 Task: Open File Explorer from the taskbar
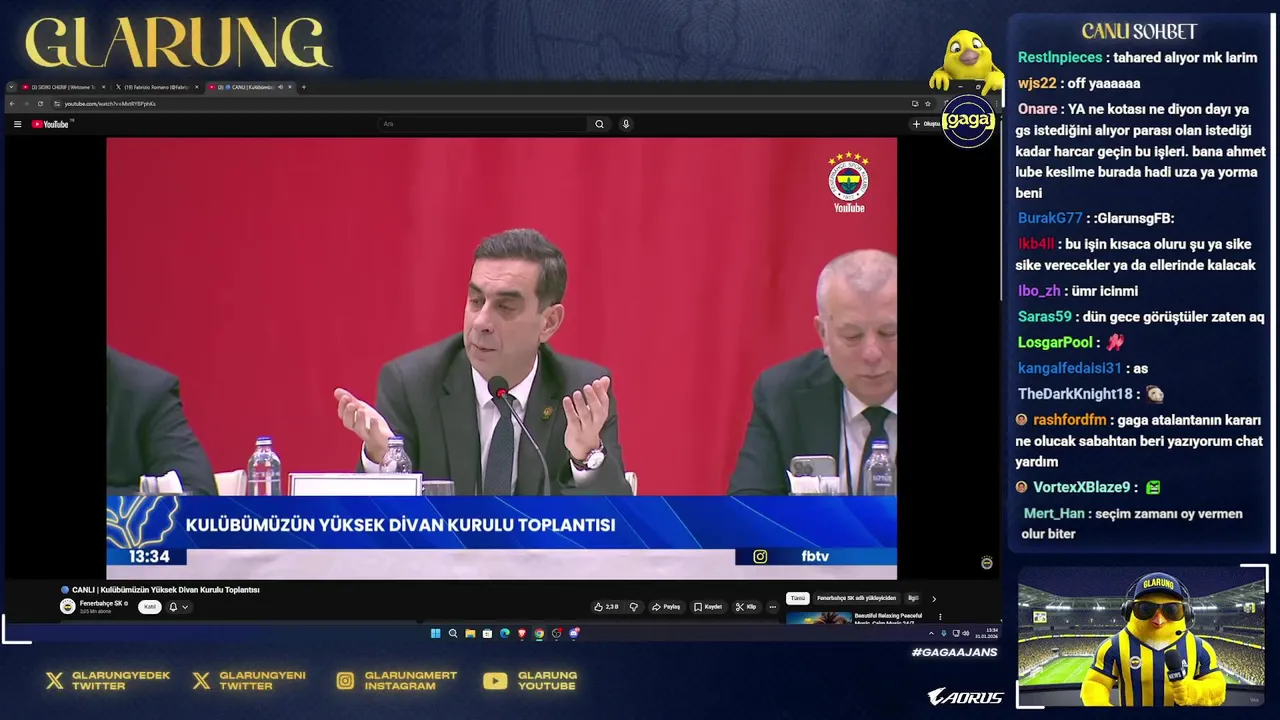[x=470, y=633]
